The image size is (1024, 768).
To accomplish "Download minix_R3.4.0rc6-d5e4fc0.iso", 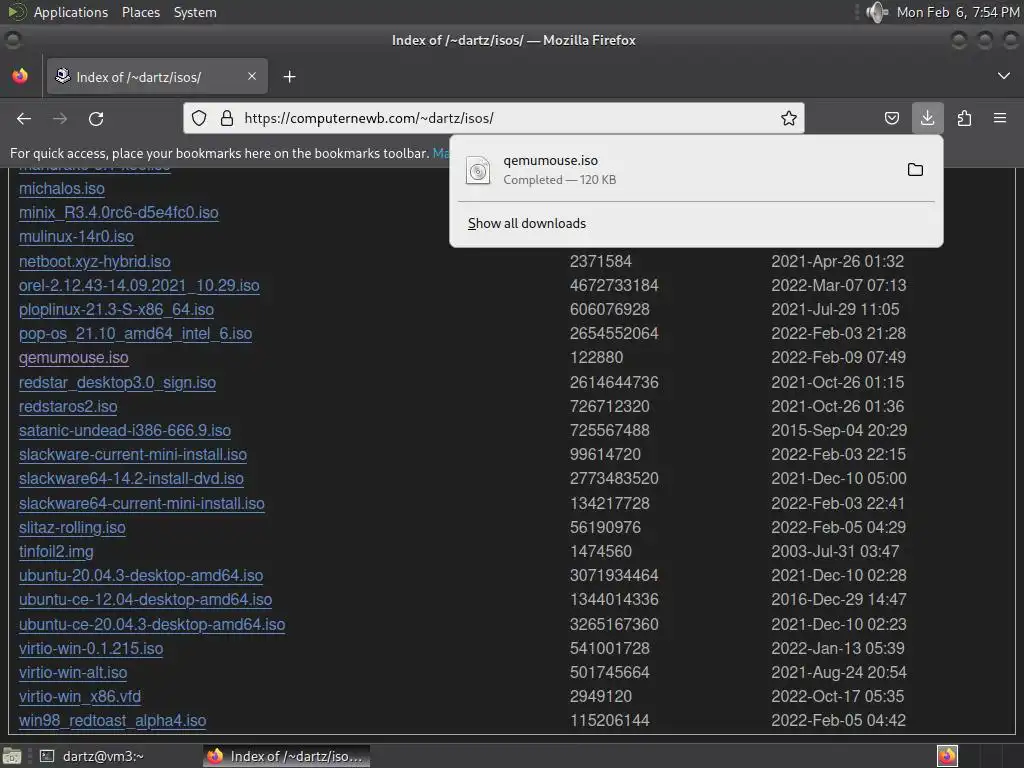I will coord(119,213).
